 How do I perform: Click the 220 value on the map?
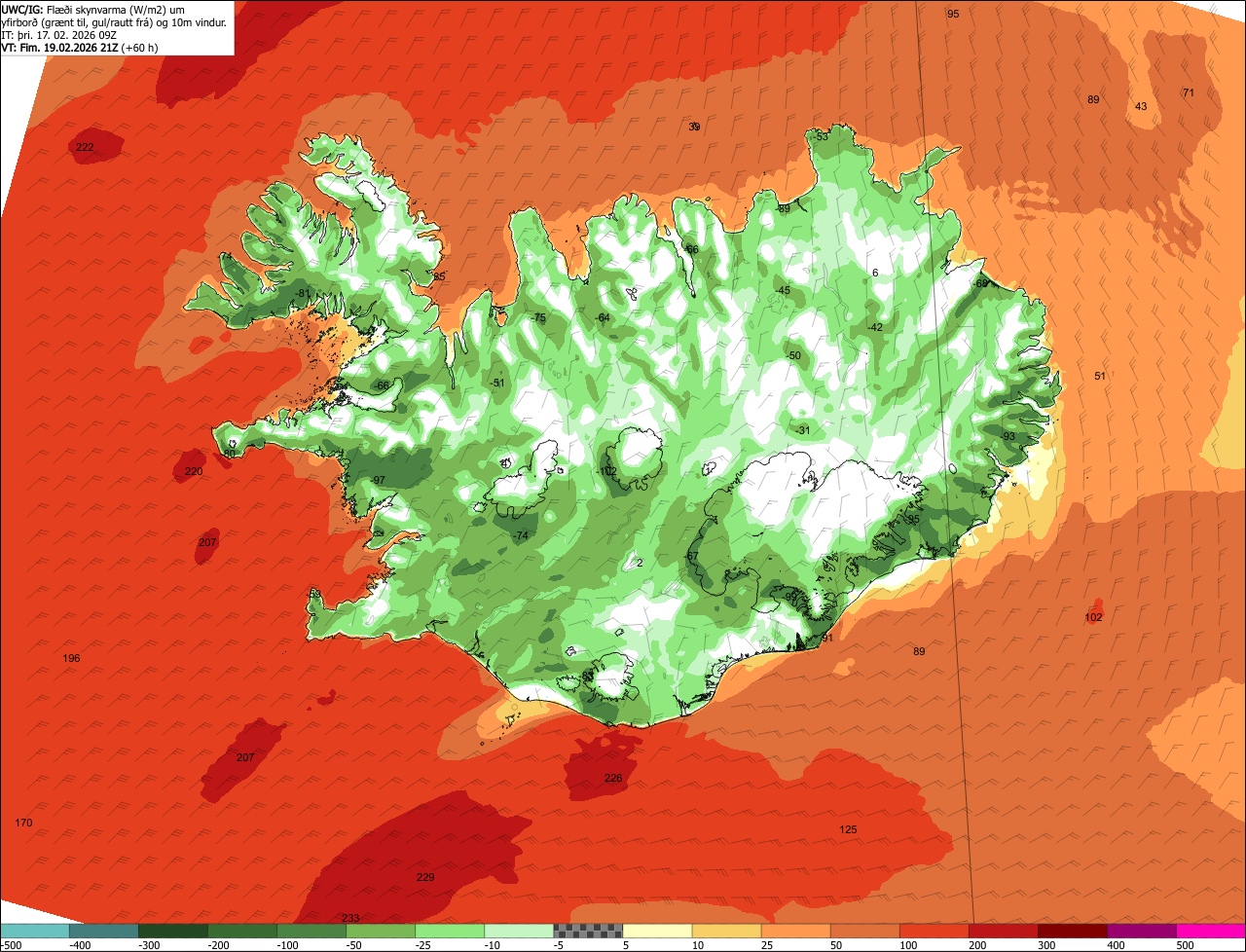(x=194, y=471)
